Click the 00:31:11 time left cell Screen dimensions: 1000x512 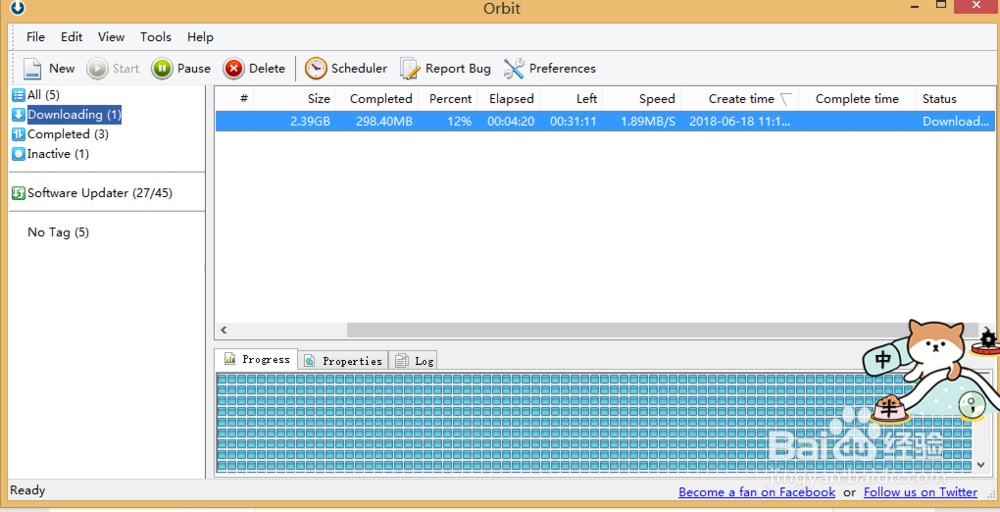point(573,121)
